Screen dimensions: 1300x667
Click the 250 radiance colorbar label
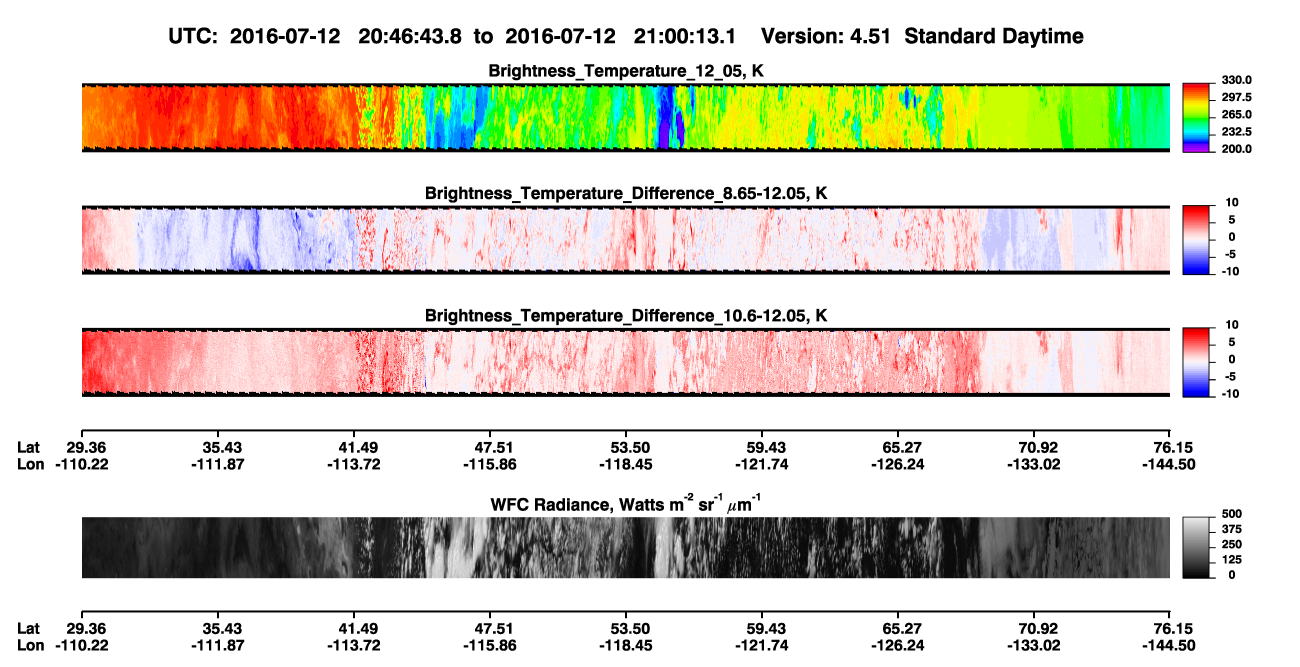(x=1231, y=544)
